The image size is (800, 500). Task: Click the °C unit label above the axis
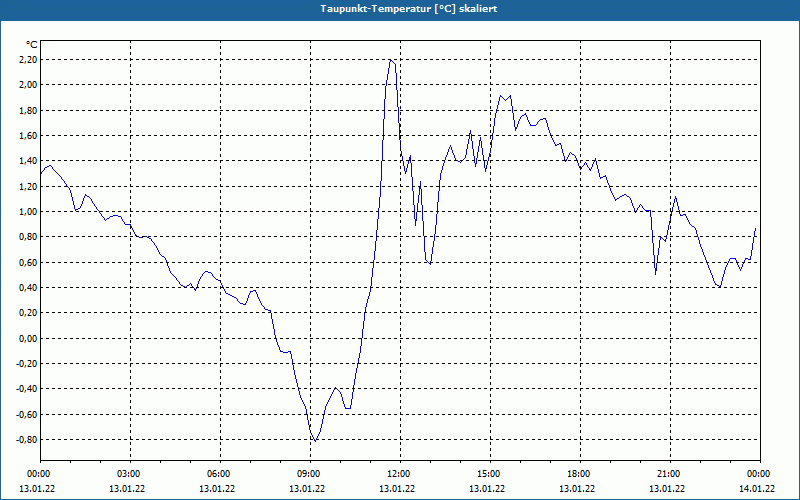(x=32, y=45)
